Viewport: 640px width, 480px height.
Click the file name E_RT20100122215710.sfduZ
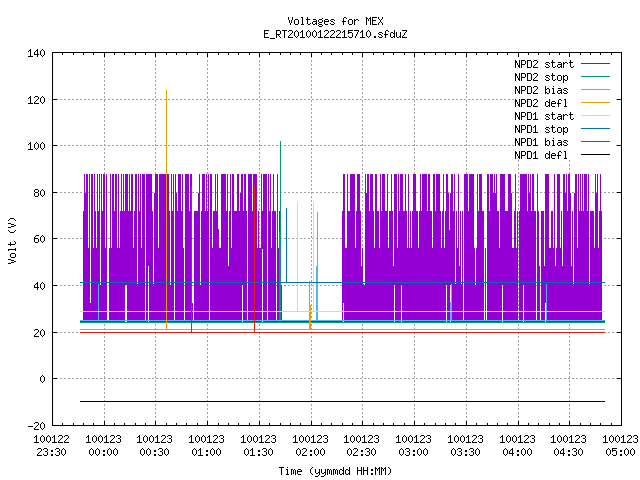coord(335,34)
